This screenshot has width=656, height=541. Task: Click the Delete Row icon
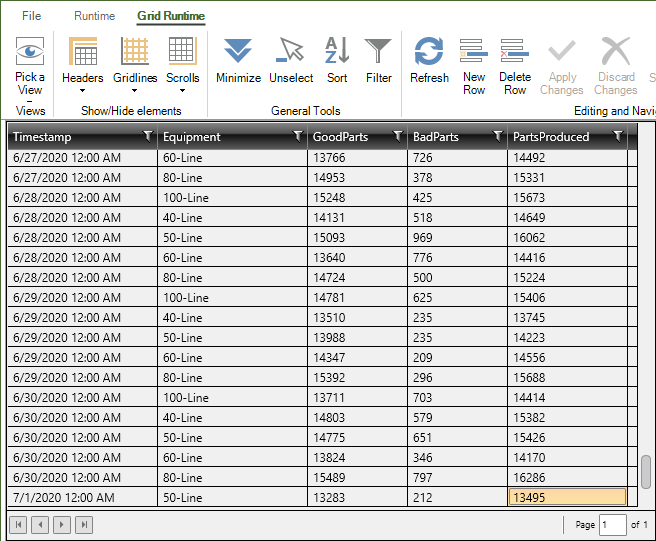tap(515, 52)
